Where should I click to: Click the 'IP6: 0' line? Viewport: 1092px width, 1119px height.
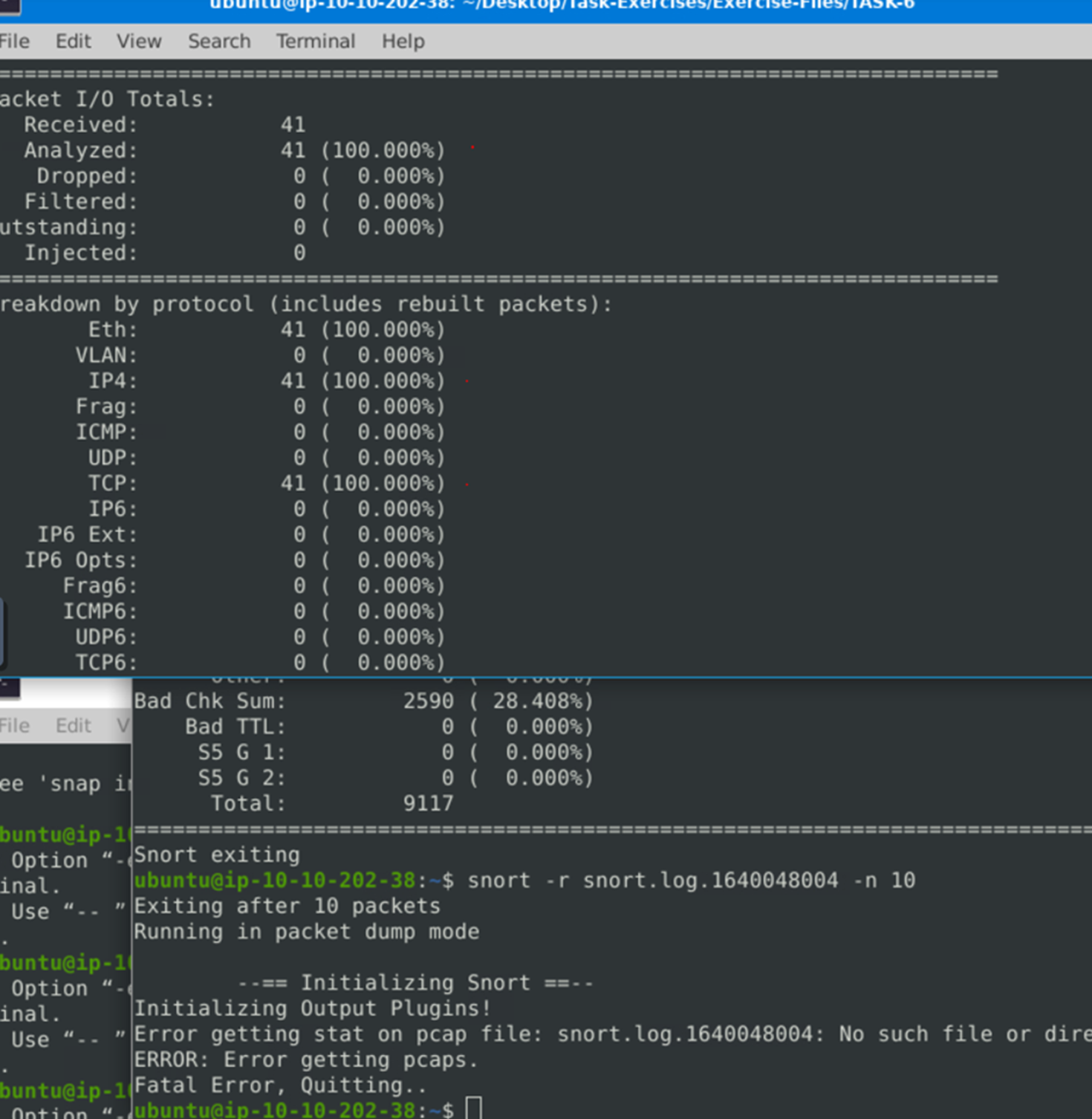[266, 509]
